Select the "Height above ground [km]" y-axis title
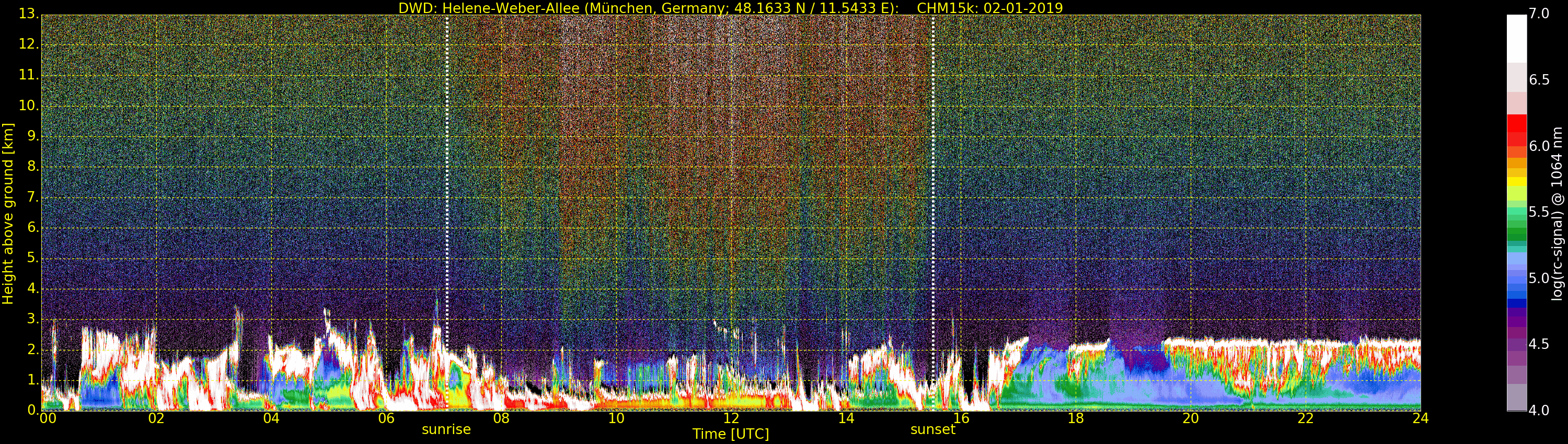1568x444 pixels. tap(8, 214)
